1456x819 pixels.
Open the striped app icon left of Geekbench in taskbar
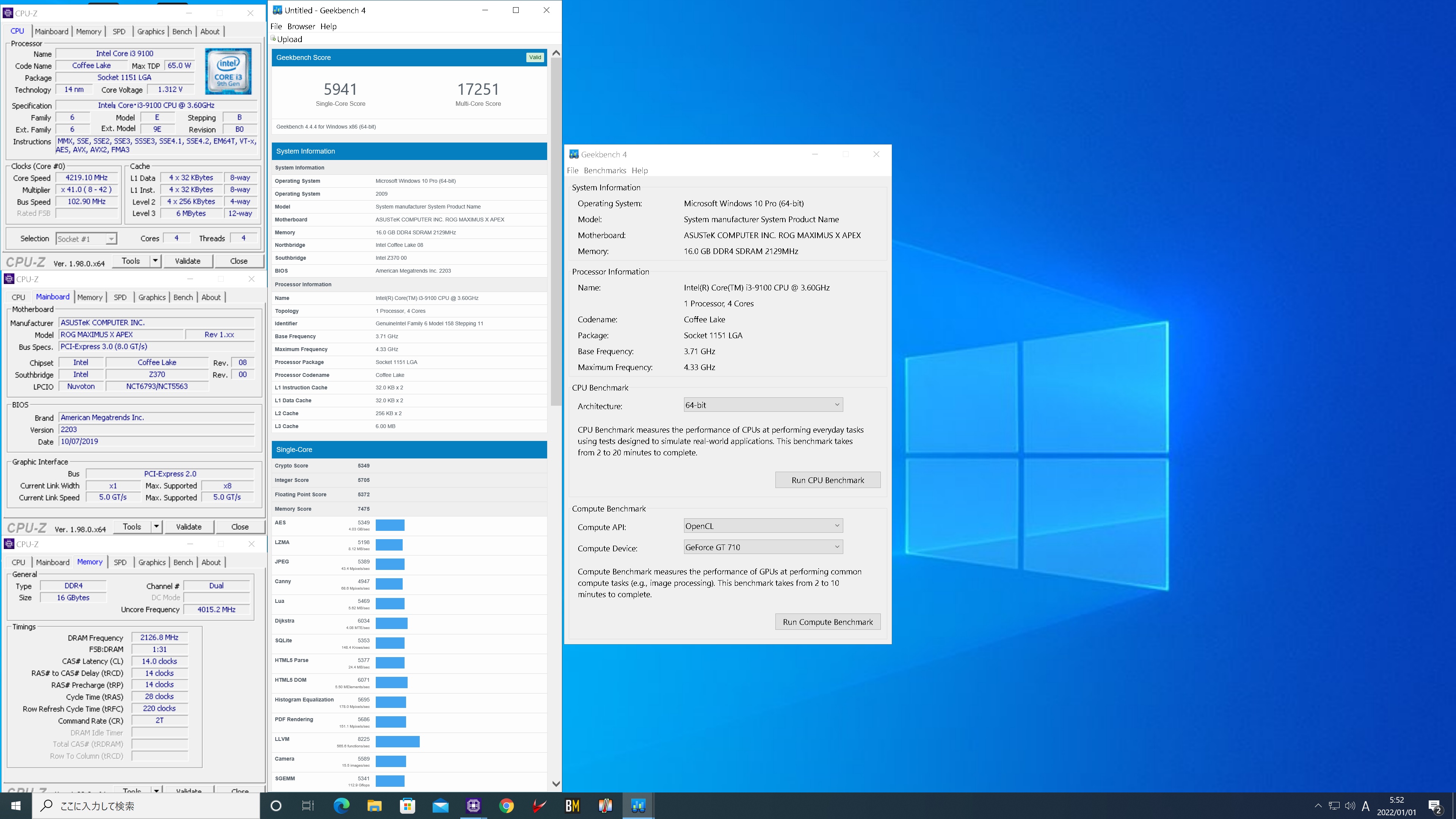pyautogui.click(x=606, y=805)
